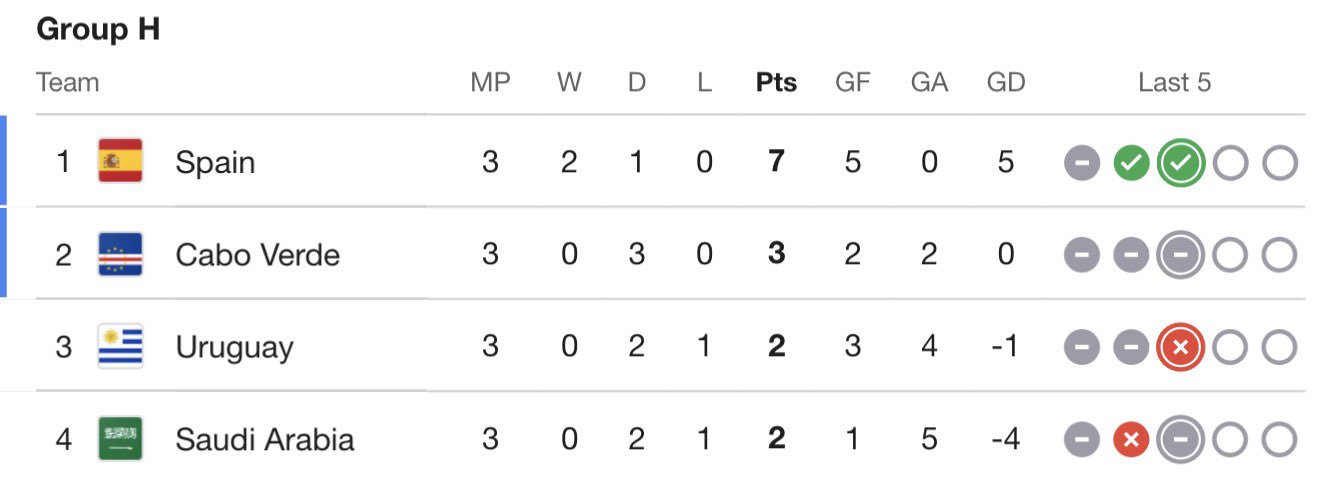The height and width of the screenshot is (491, 1320).
Task: Click Cabo Verde's highlighted draw indicator
Action: click(1180, 255)
